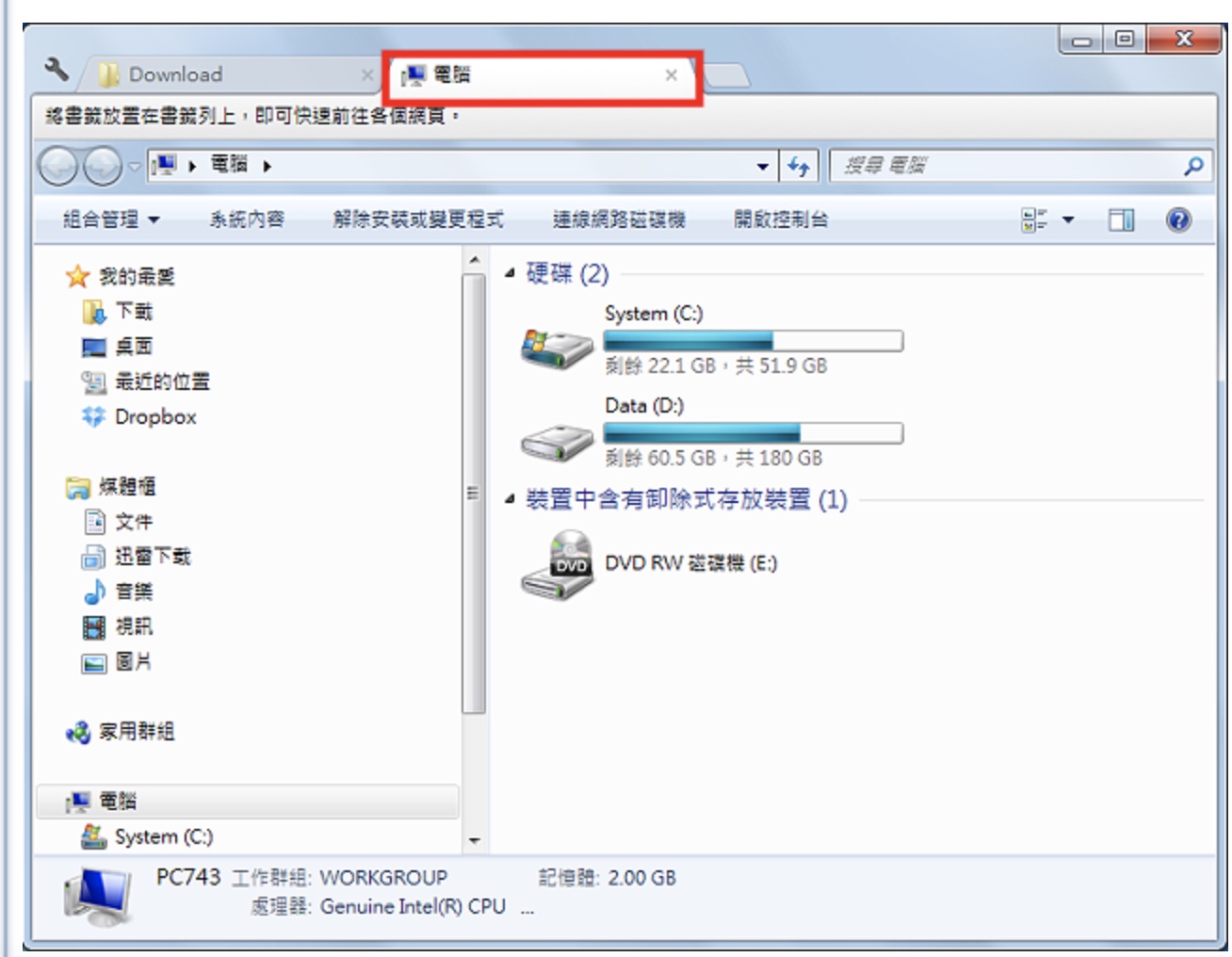Collapse the removable storage devices group
The height and width of the screenshot is (957, 1232).
coord(510,498)
